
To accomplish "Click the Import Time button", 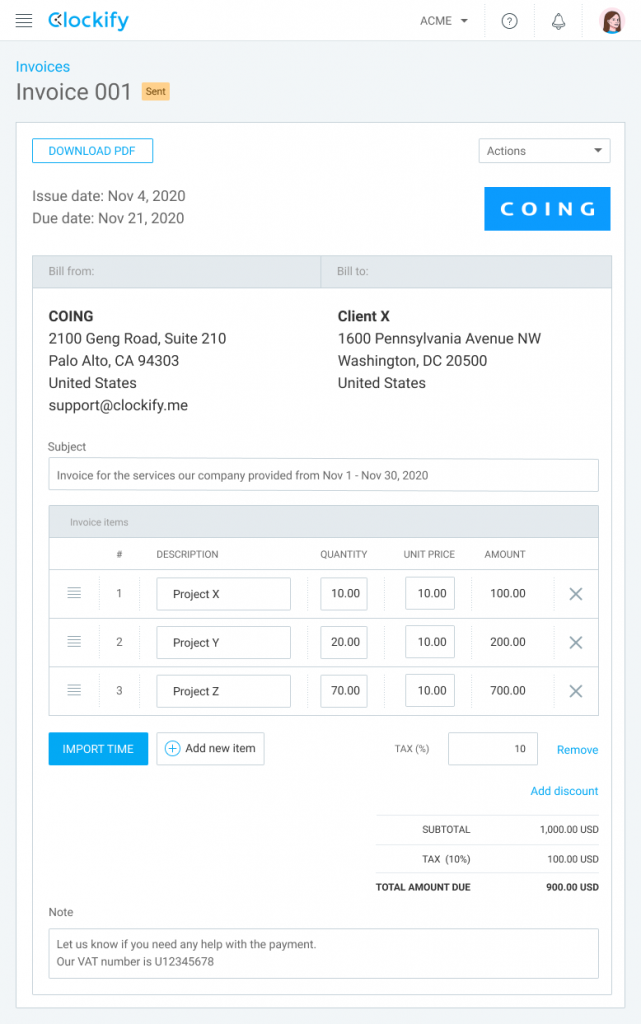I will [98, 748].
